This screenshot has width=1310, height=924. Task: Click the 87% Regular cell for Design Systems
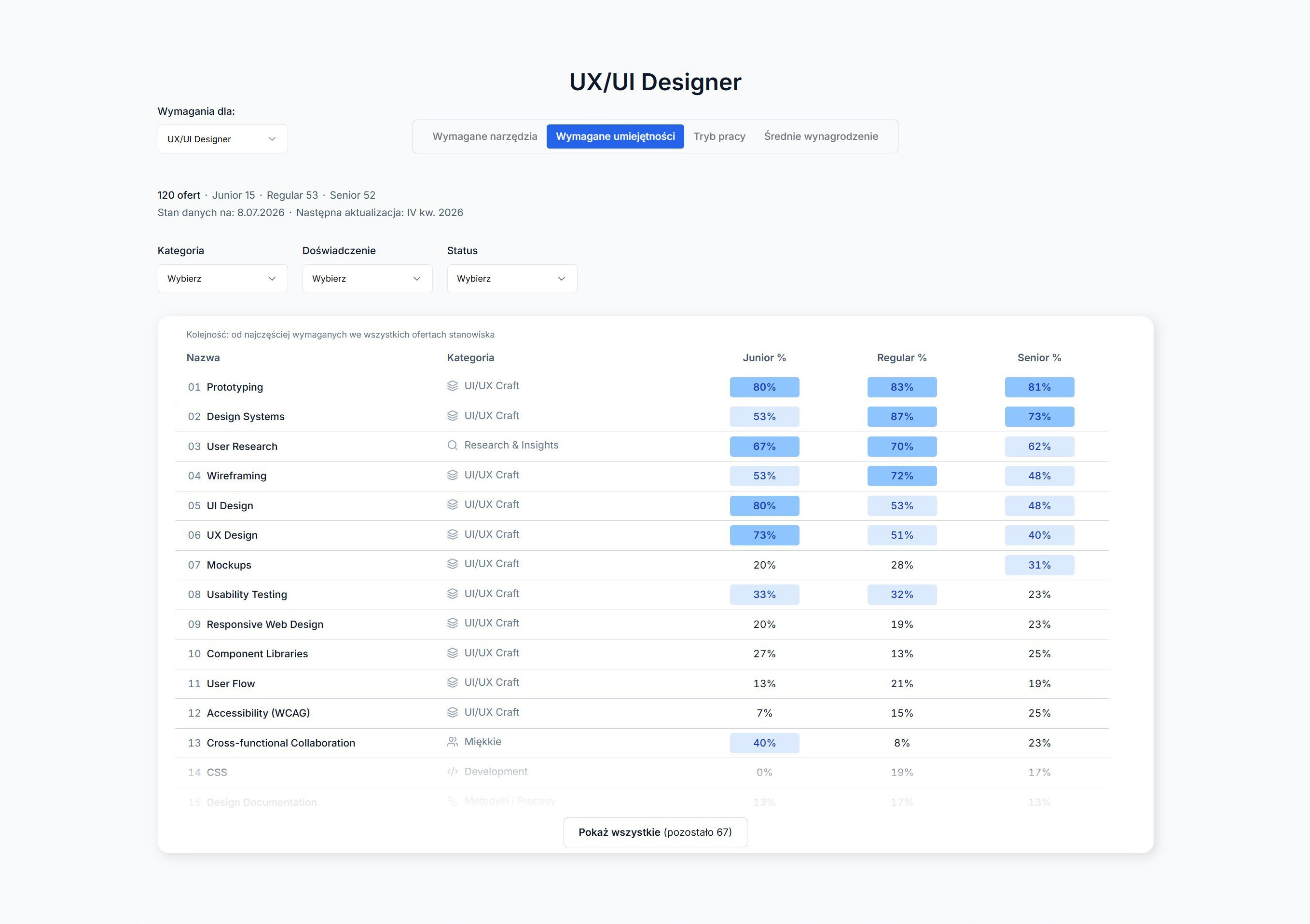coord(901,416)
